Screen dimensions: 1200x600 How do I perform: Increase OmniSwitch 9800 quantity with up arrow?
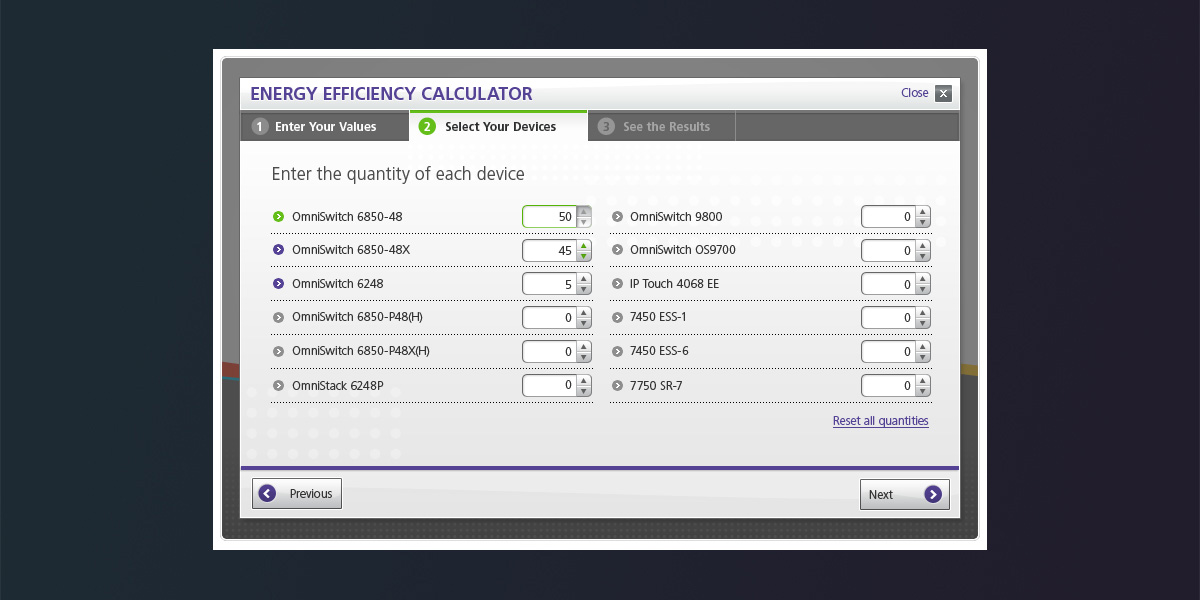[923, 211]
